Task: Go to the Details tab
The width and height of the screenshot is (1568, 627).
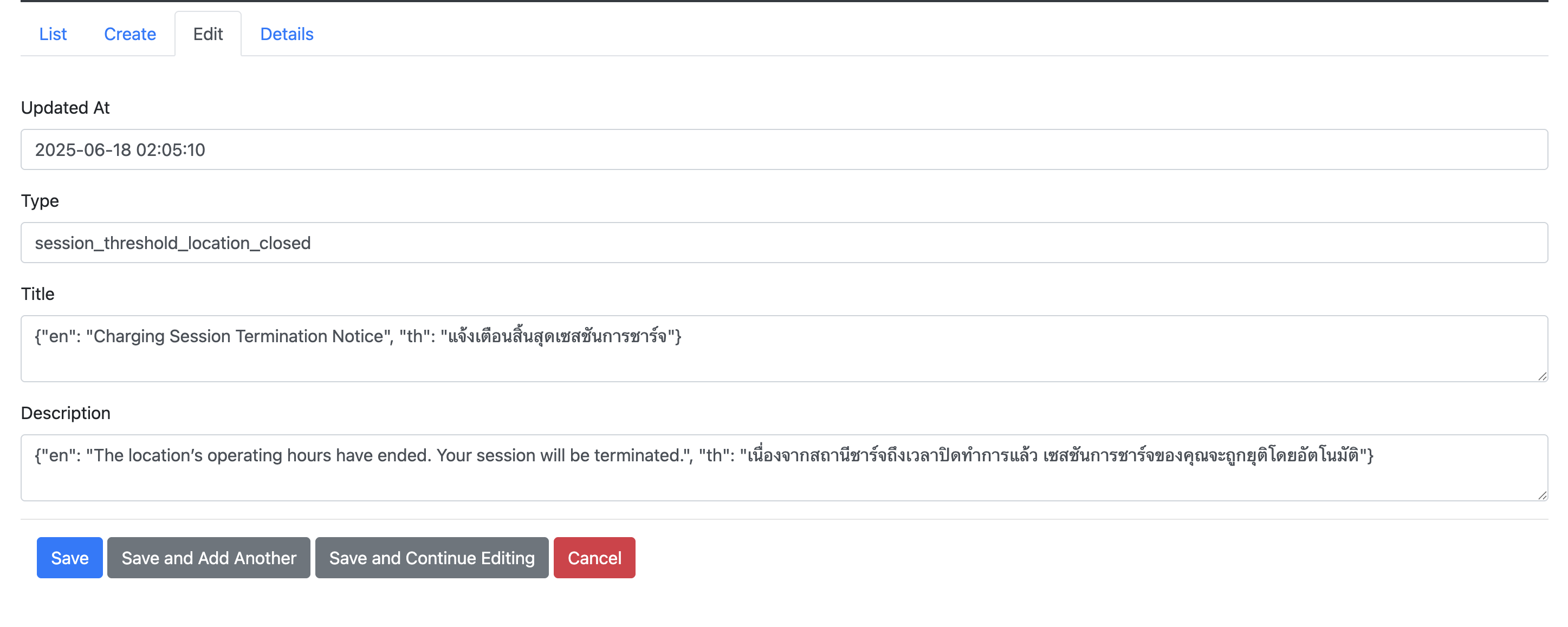Action: pos(287,34)
